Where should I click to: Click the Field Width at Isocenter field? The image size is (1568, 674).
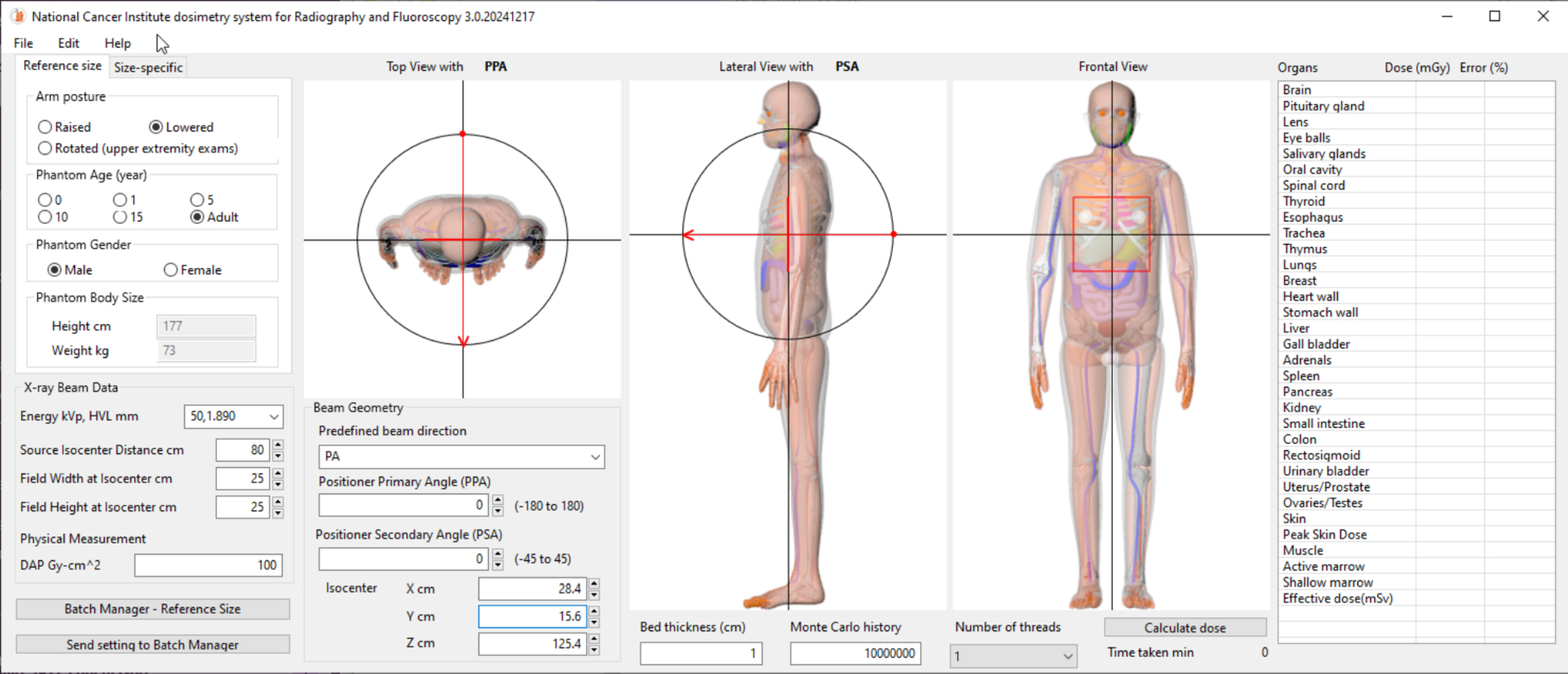point(243,479)
